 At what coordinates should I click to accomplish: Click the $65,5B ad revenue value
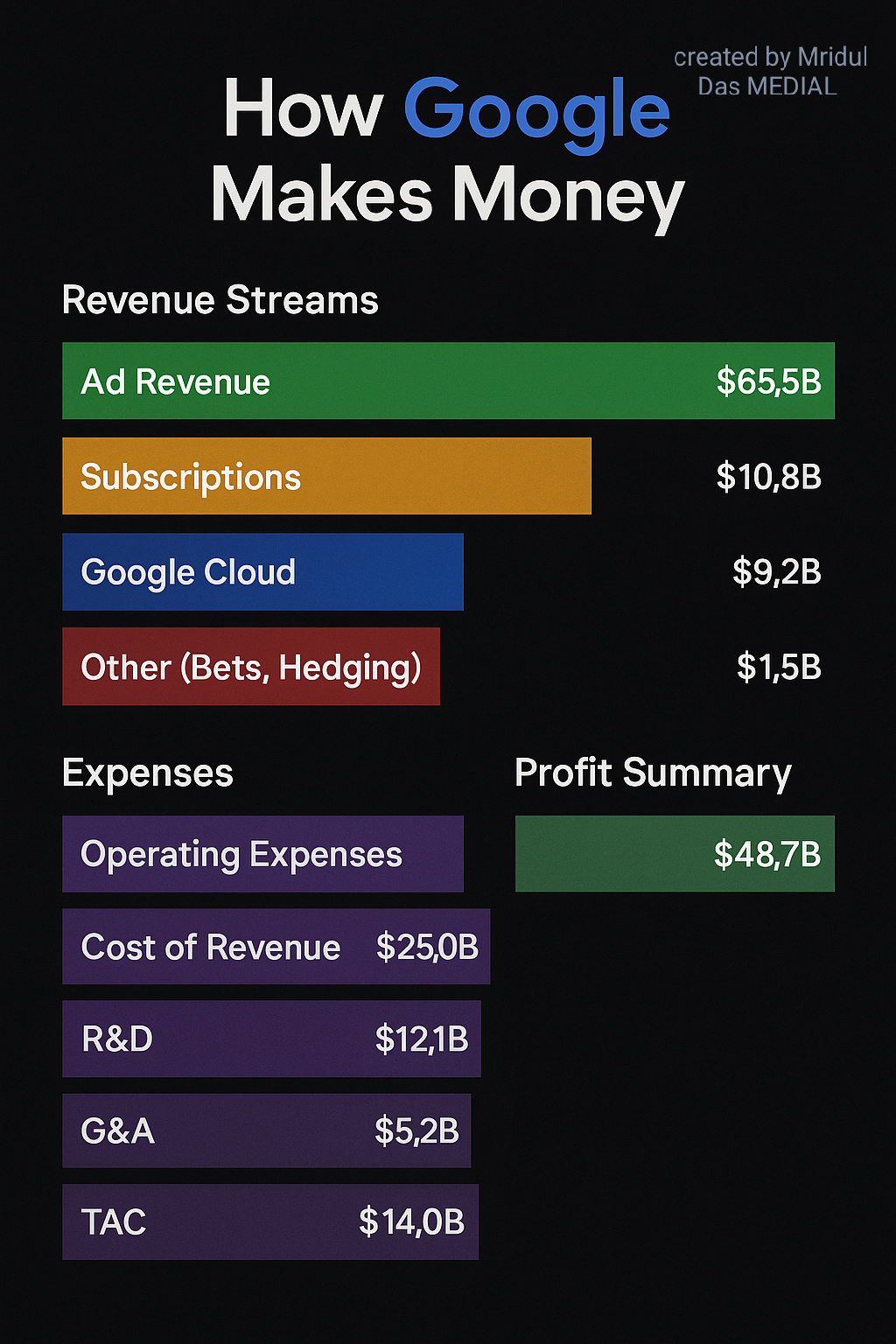pos(768,381)
